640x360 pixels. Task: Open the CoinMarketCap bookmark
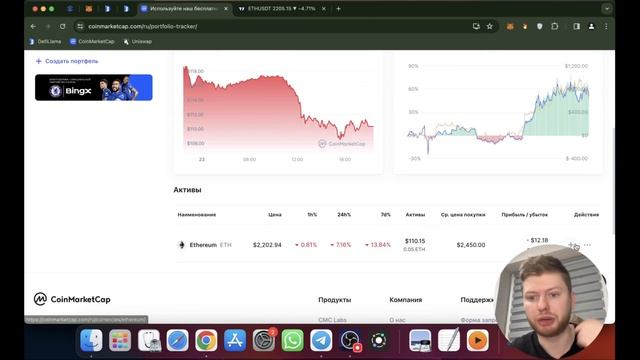92,42
